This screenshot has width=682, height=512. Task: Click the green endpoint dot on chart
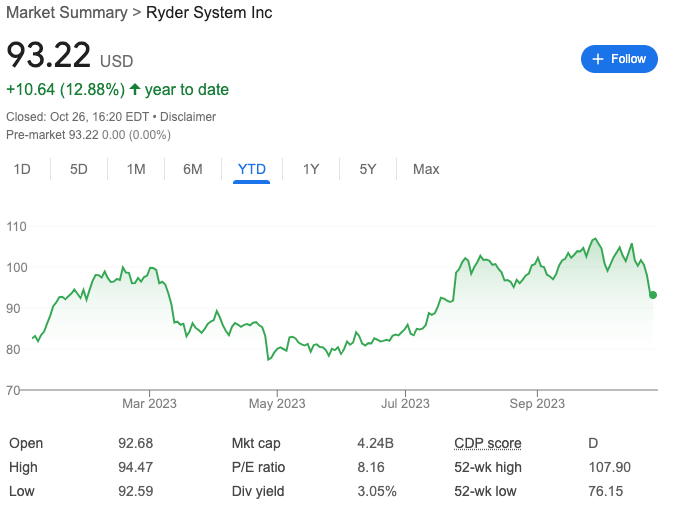click(653, 295)
